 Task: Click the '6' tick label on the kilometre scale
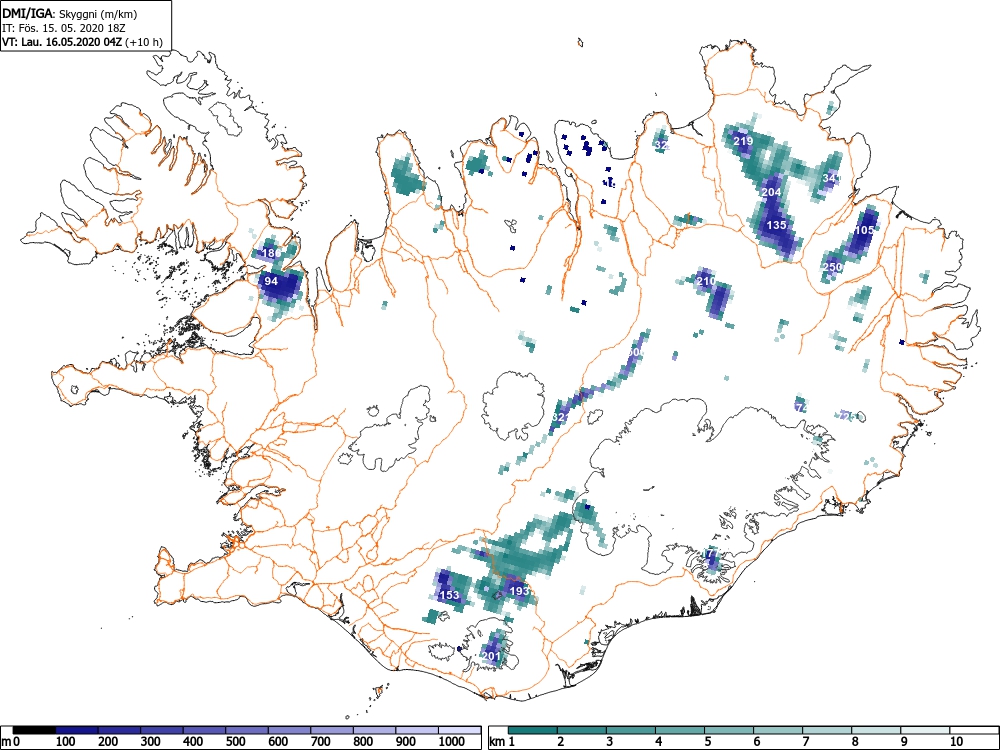point(756,742)
